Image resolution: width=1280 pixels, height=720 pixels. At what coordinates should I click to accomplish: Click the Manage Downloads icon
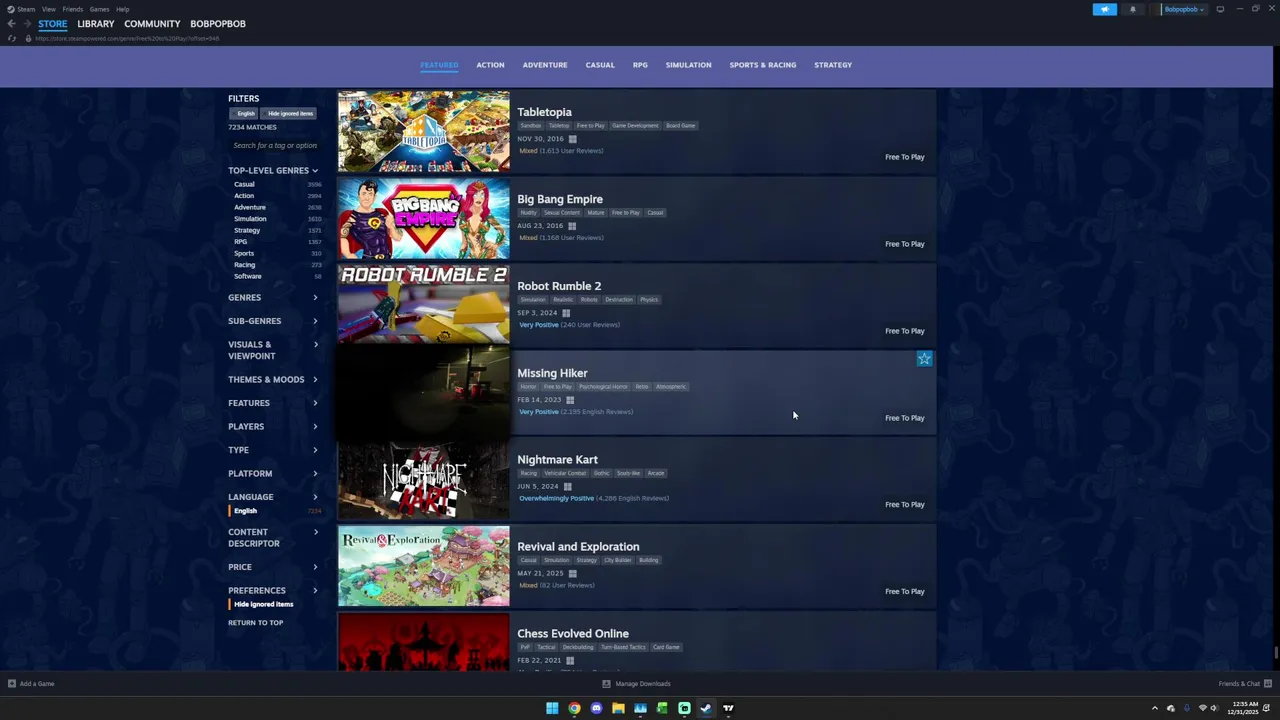pos(606,684)
